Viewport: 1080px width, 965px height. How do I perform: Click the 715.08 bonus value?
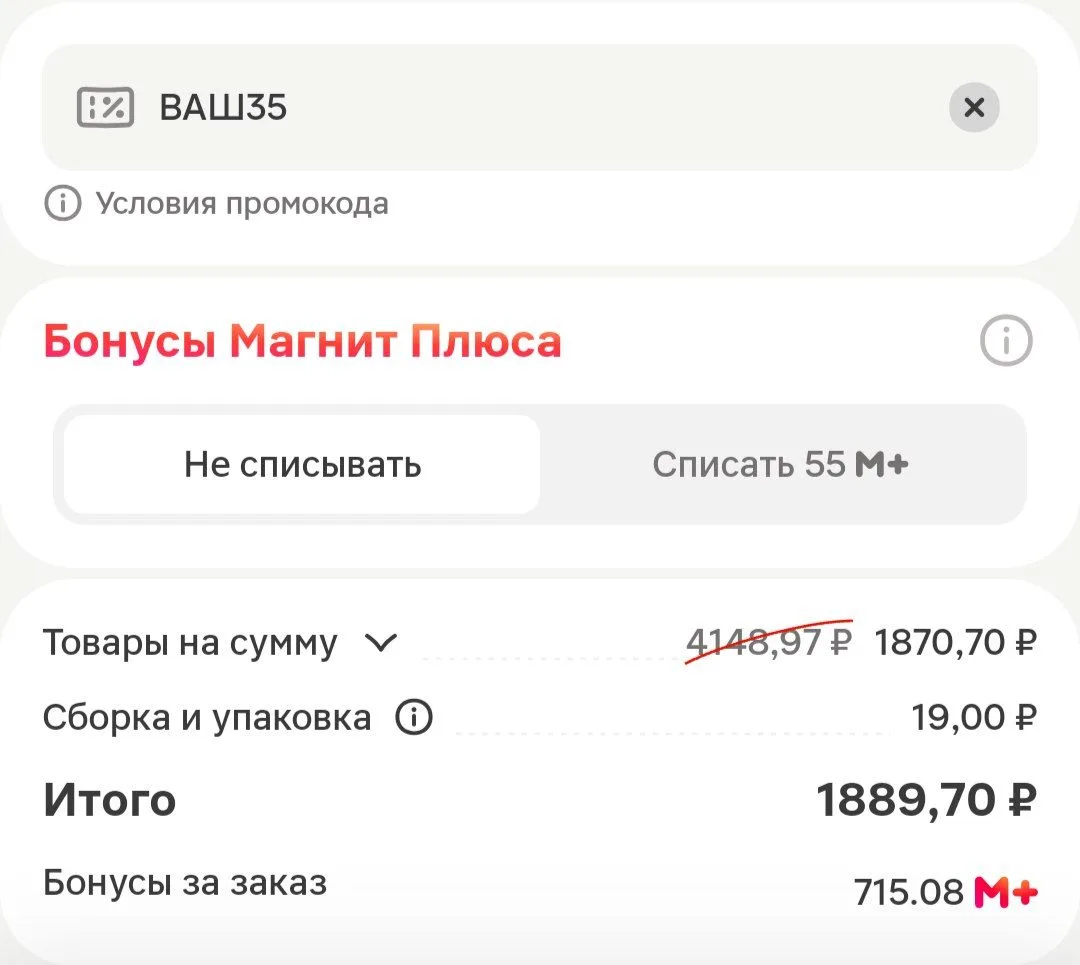pos(908,892)
